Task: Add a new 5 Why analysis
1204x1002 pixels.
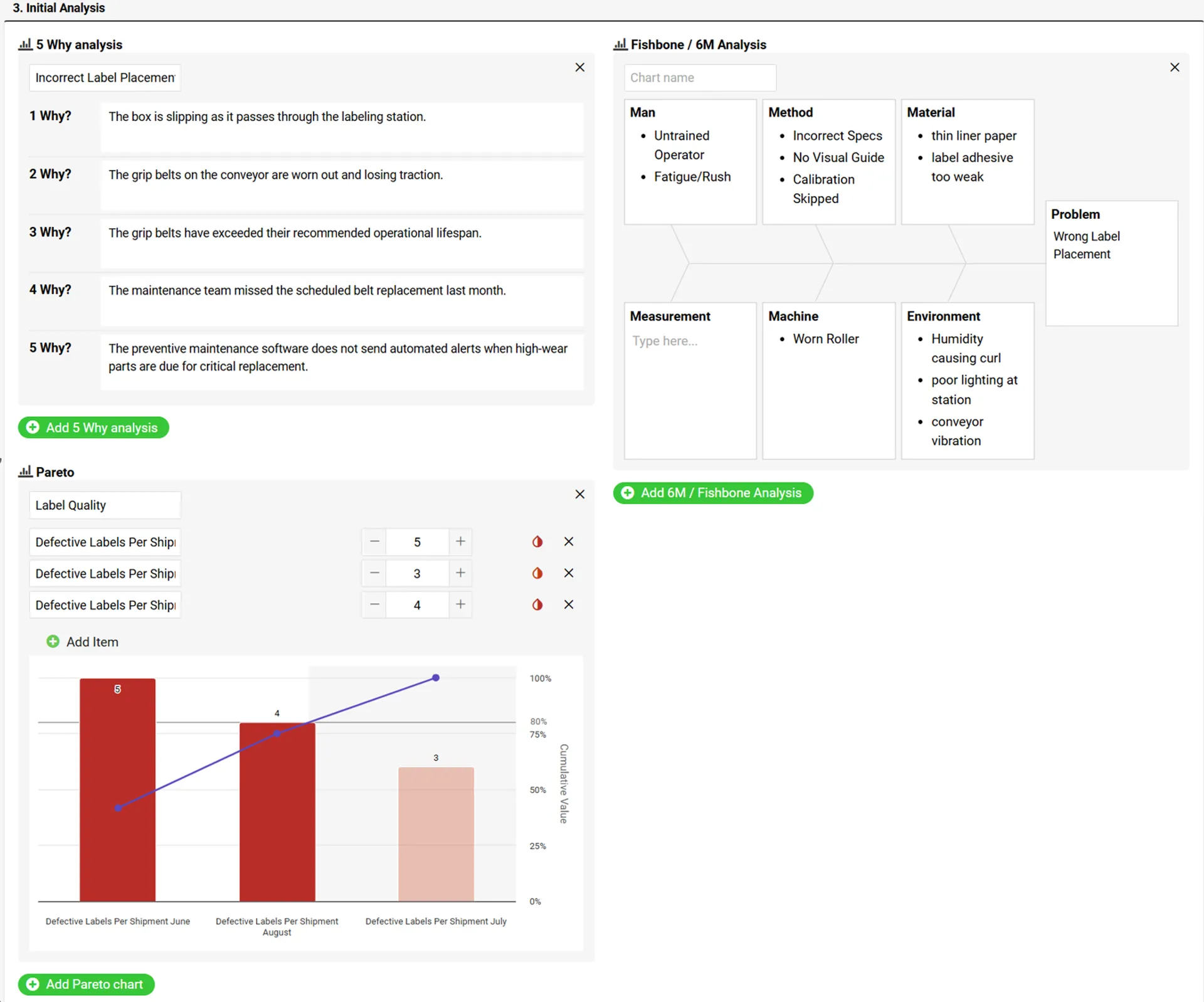Action: 93,428
